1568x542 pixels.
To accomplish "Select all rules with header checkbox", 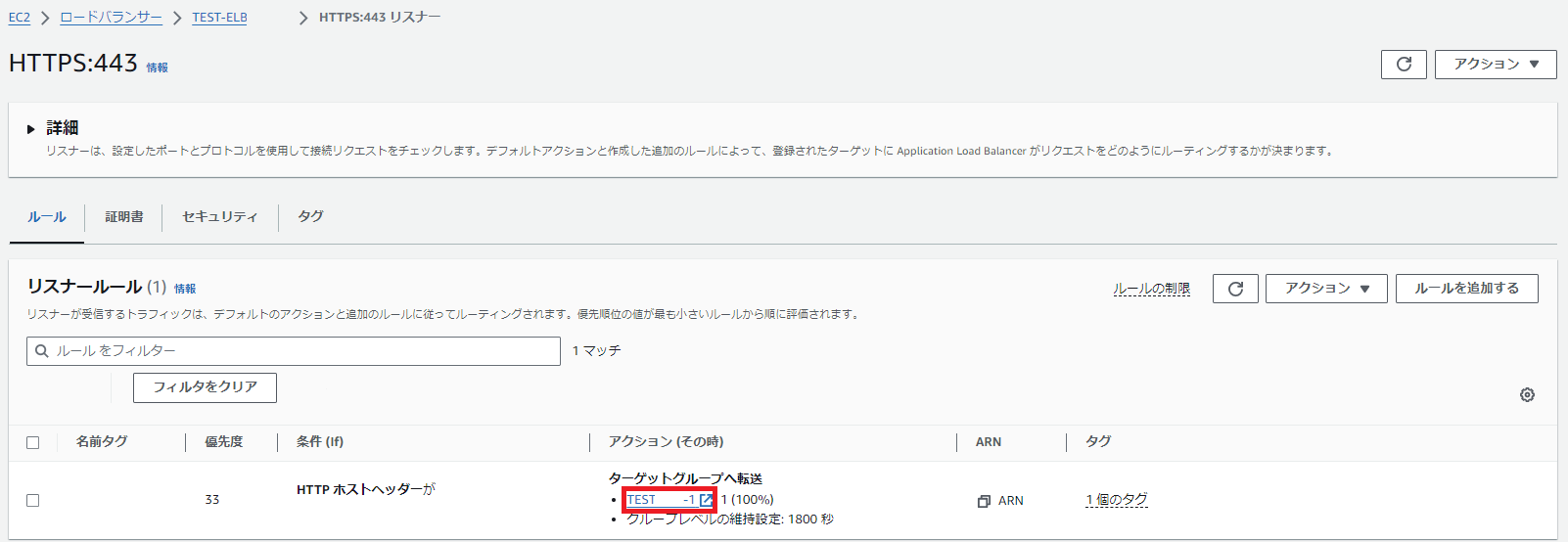I will tap(33, 443).
